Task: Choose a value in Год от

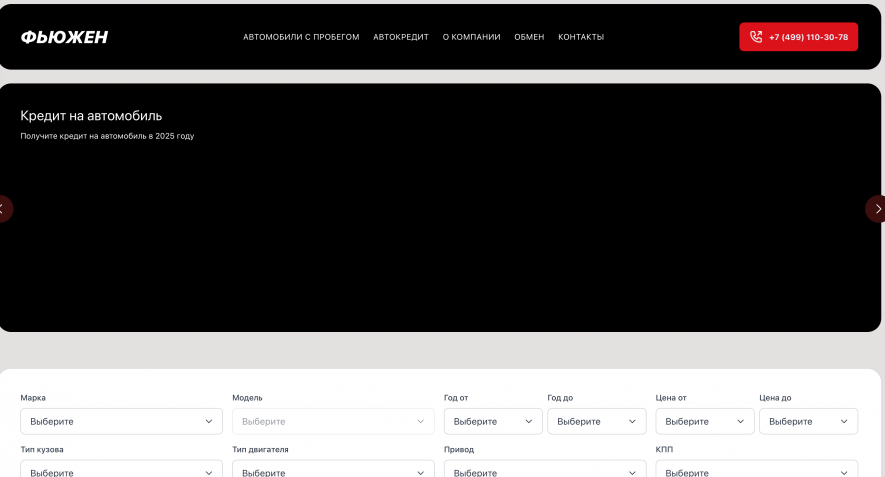Action: coord(493,421)
